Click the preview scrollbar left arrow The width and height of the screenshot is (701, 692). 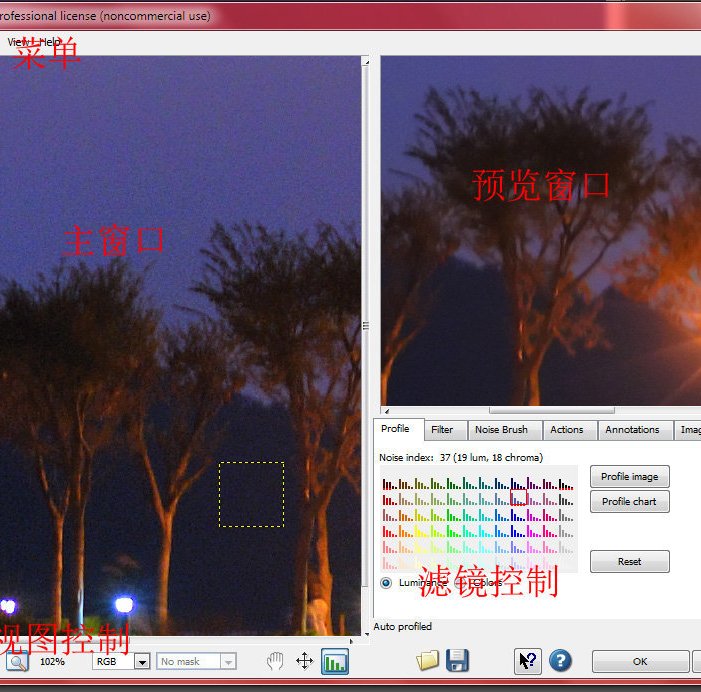387,411
